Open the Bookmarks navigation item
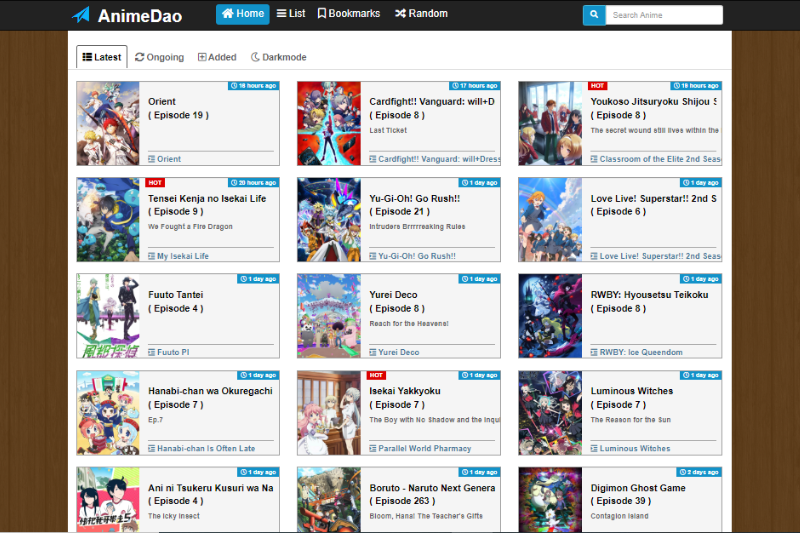 [349, 14]
